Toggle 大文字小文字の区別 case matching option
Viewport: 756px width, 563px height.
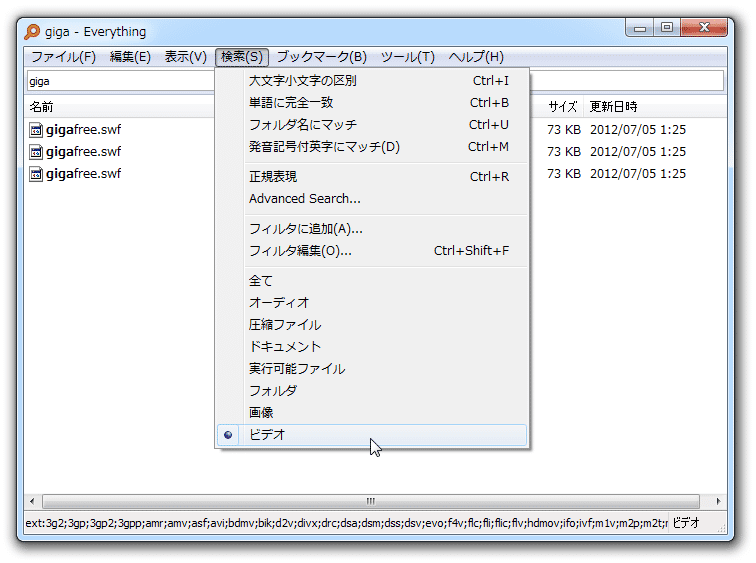click(x=302, y=81)
